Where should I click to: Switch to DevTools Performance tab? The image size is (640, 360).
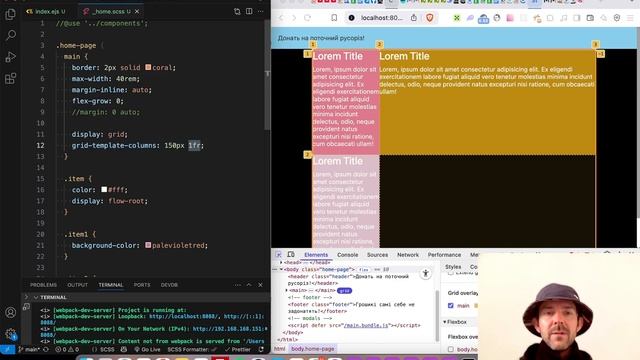pos(444,255)
